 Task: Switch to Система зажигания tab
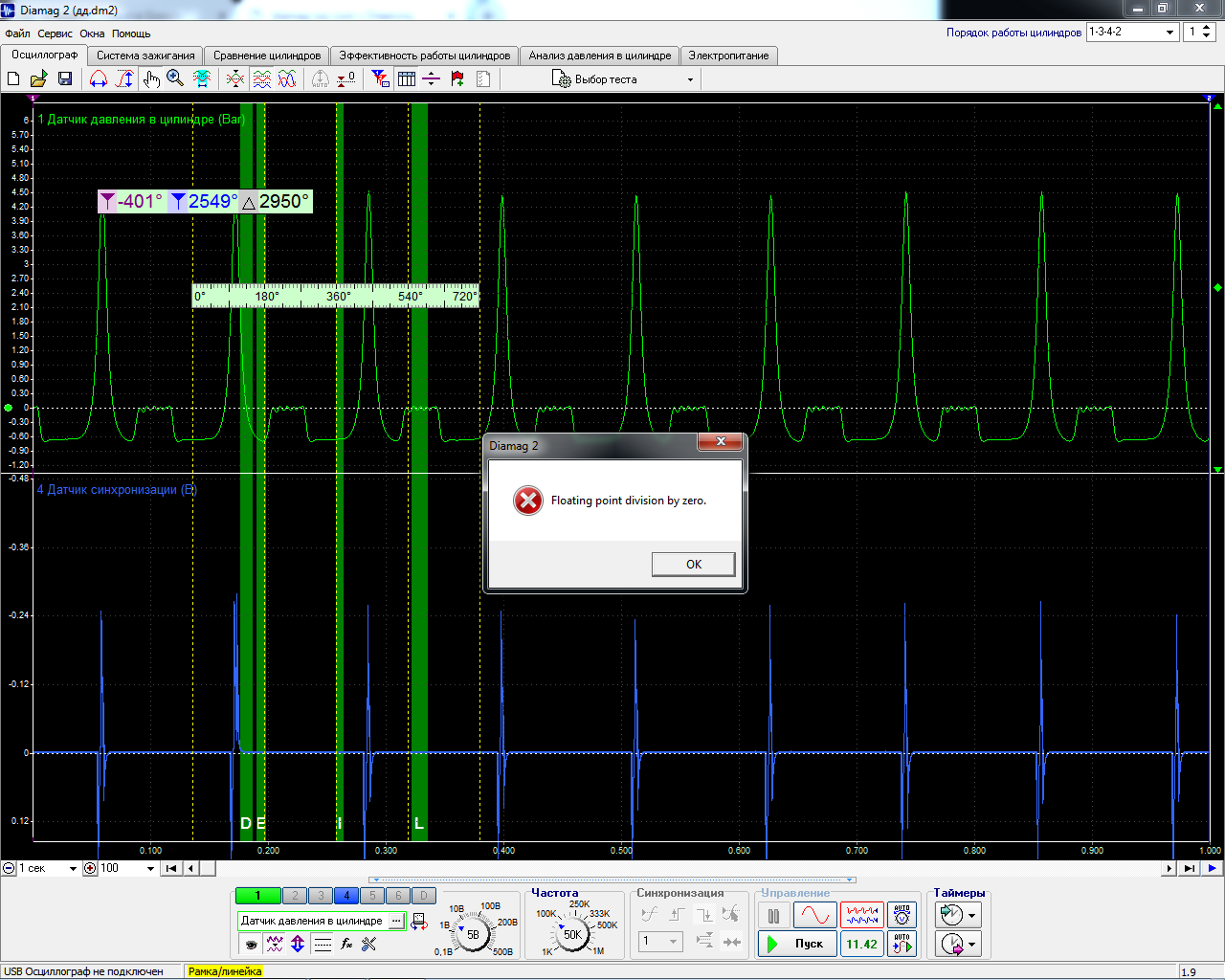[145, 56]
